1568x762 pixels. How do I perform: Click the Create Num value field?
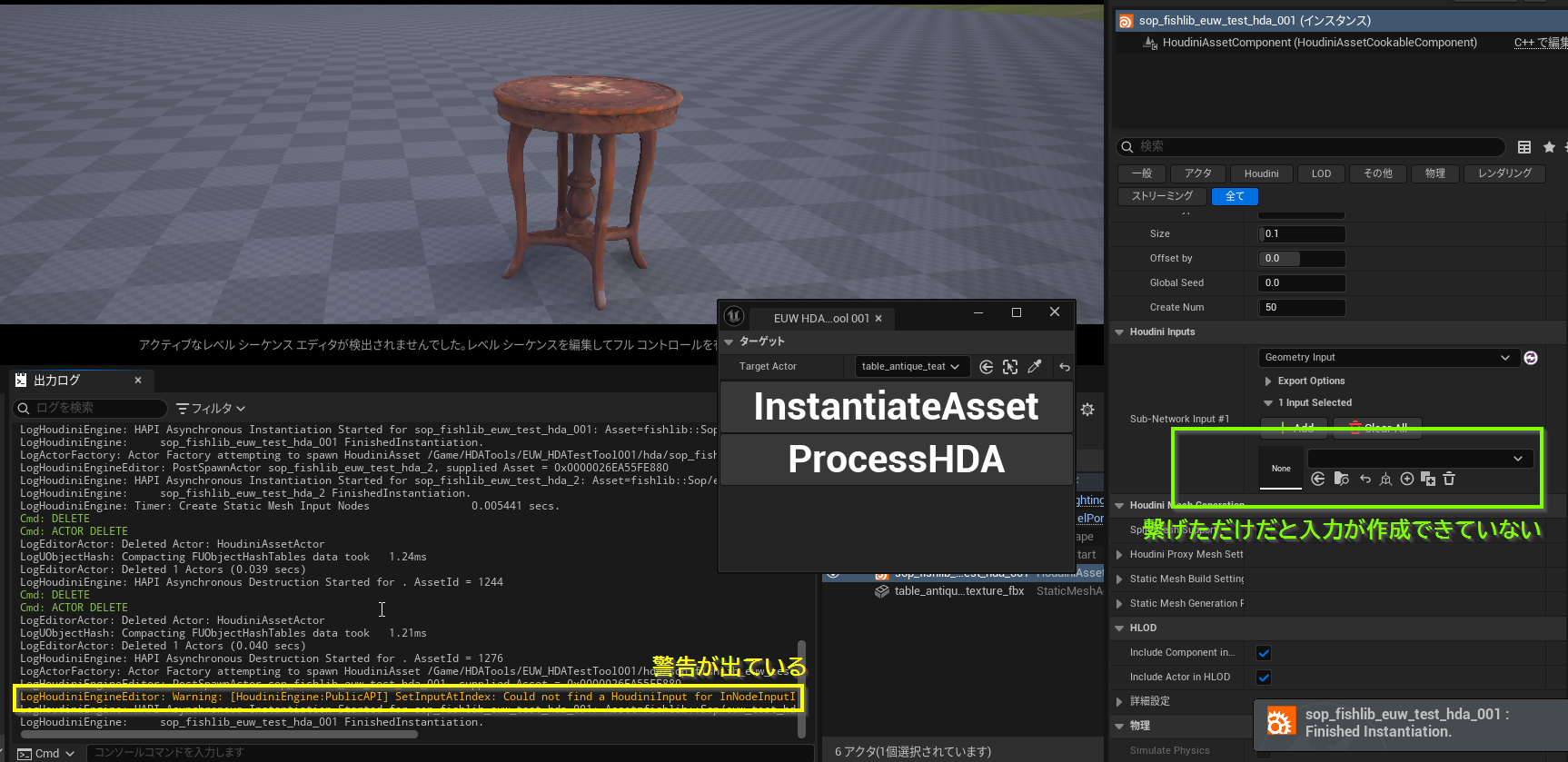1301,308
